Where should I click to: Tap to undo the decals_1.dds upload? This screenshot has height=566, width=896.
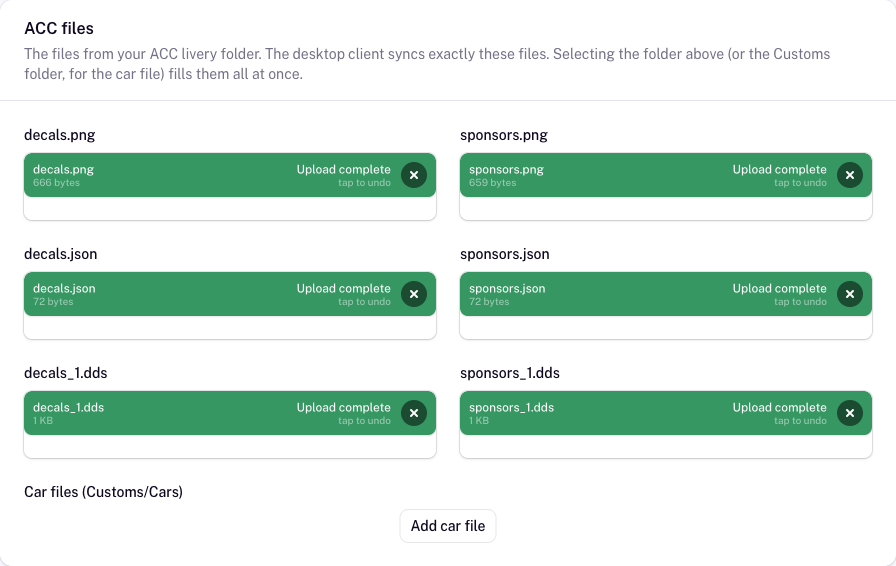click(x=364, y=421)
